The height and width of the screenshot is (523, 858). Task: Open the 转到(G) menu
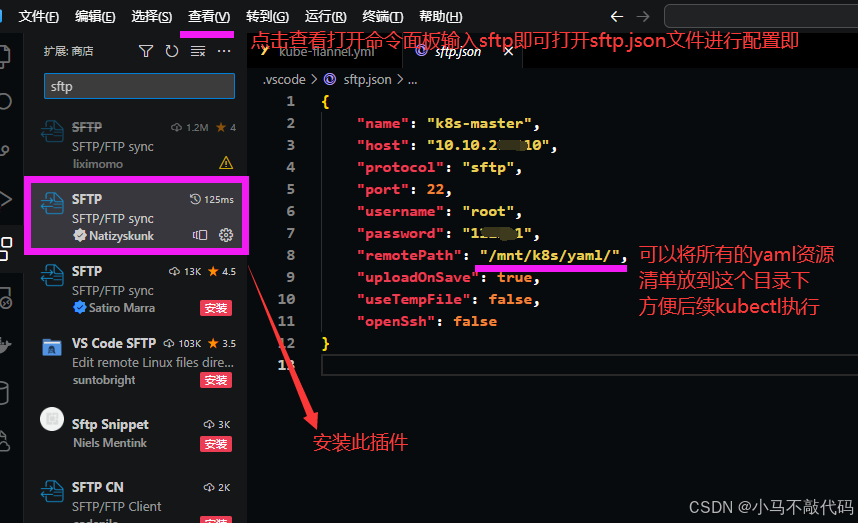(267, 16)
